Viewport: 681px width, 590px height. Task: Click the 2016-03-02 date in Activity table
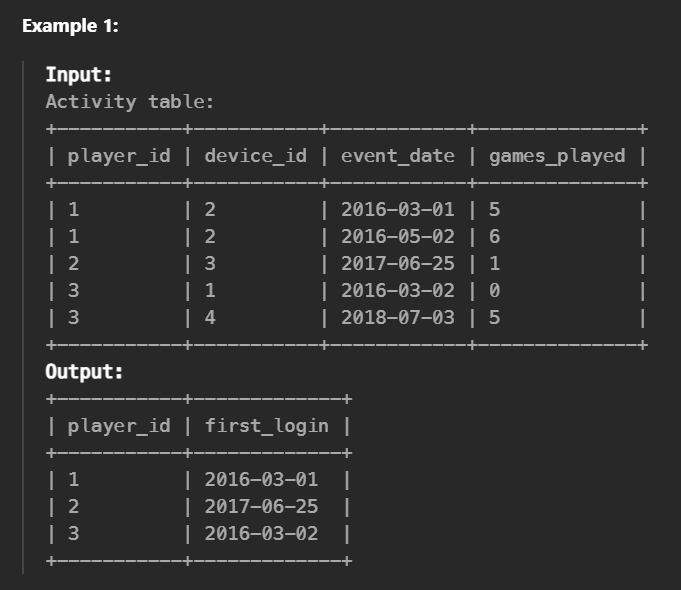coord(398,290)
